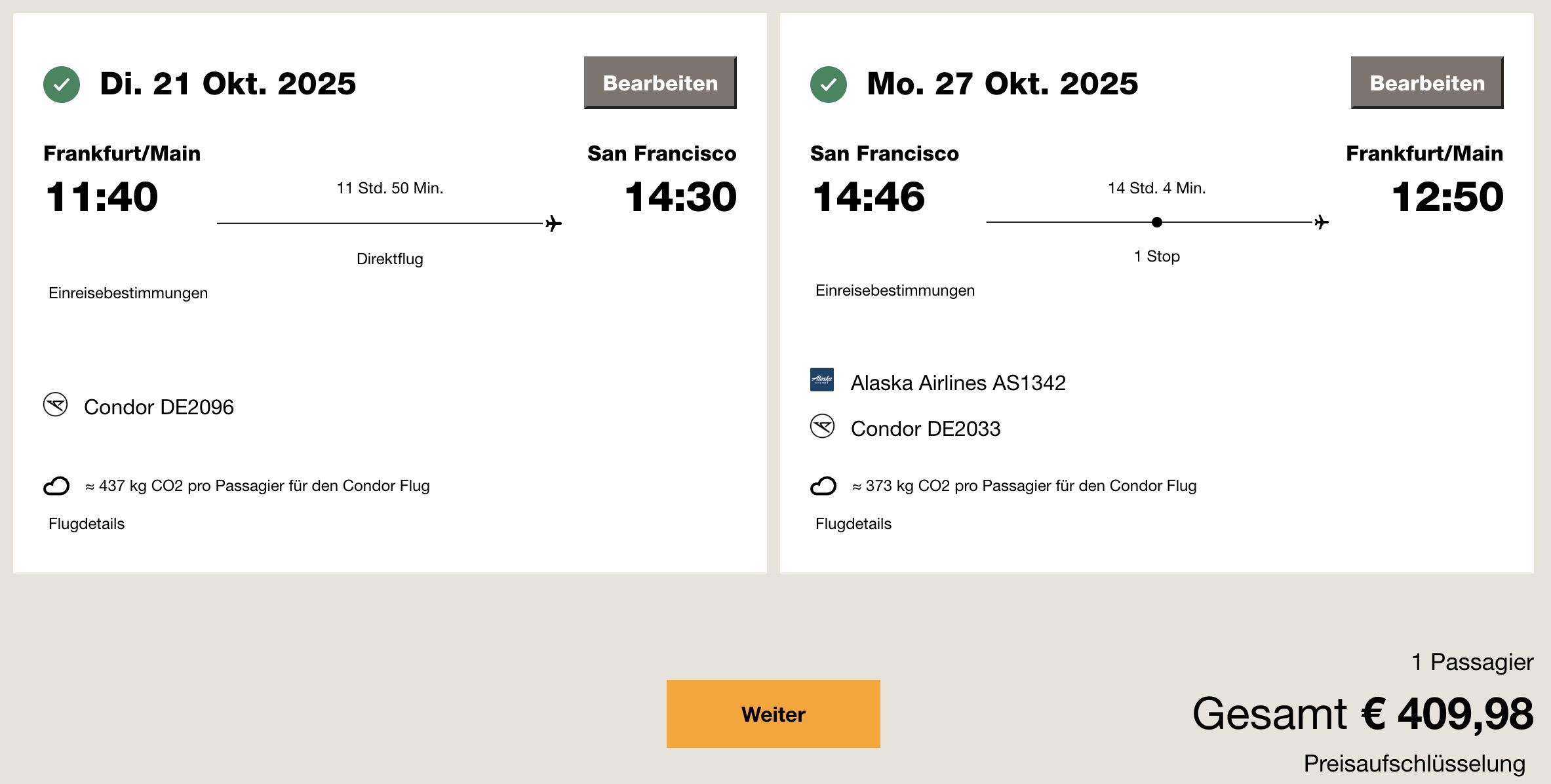Click the Condor logo next to DE2096
This screenshot has width=1551, height=784.
pyautogui.click(x=56, y=404)
